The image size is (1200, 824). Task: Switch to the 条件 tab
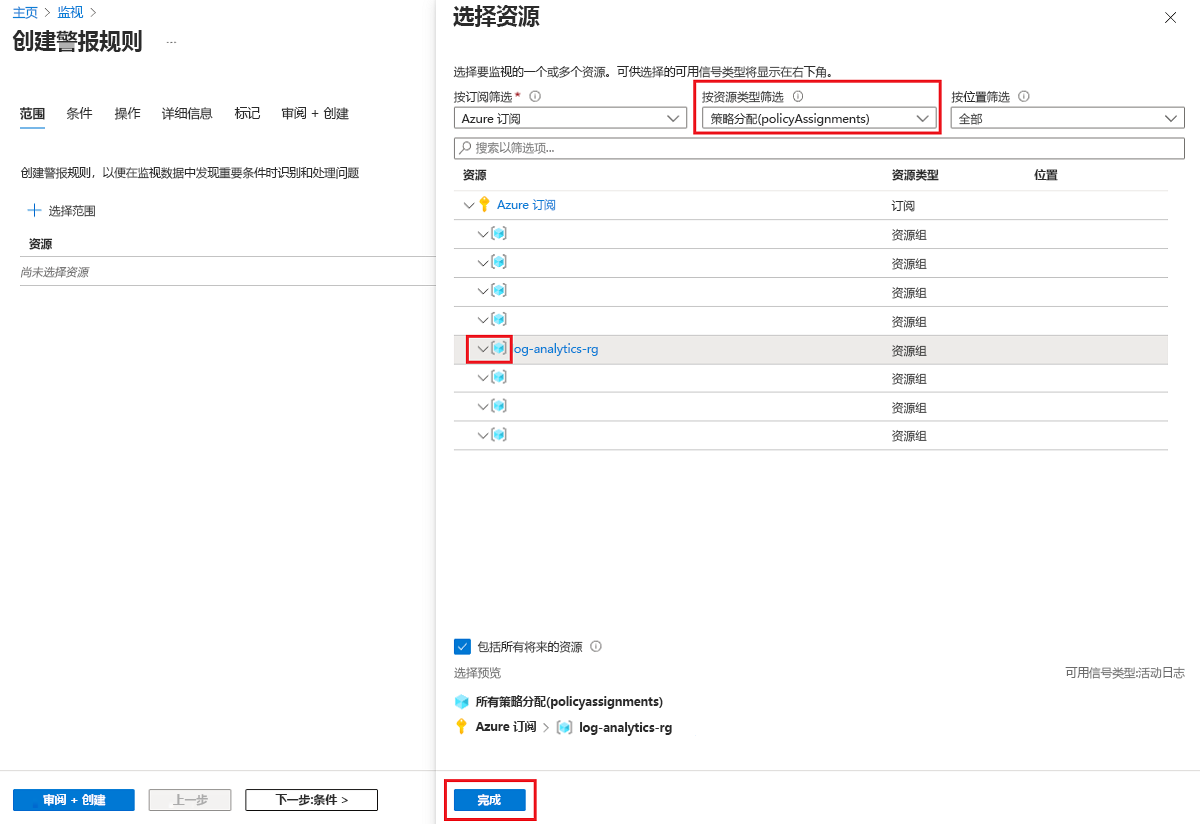coord(80,114)
